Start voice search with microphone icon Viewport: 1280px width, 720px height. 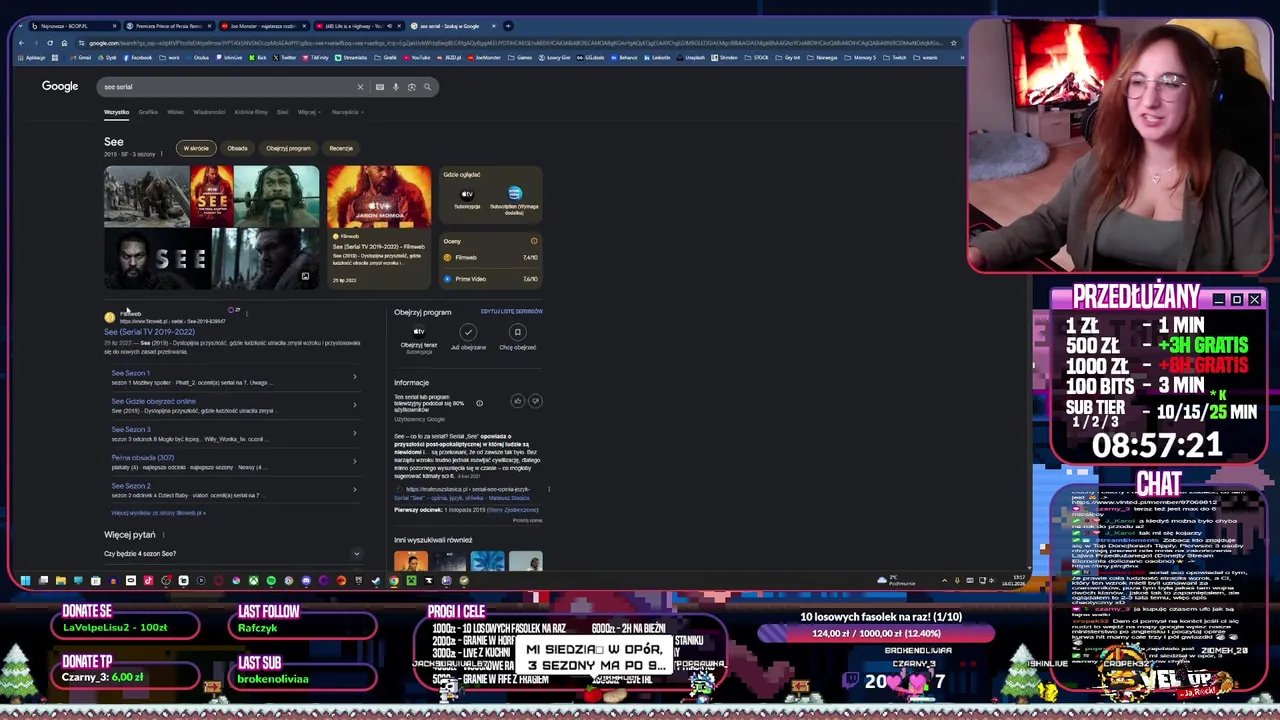(x=396, y=87)
